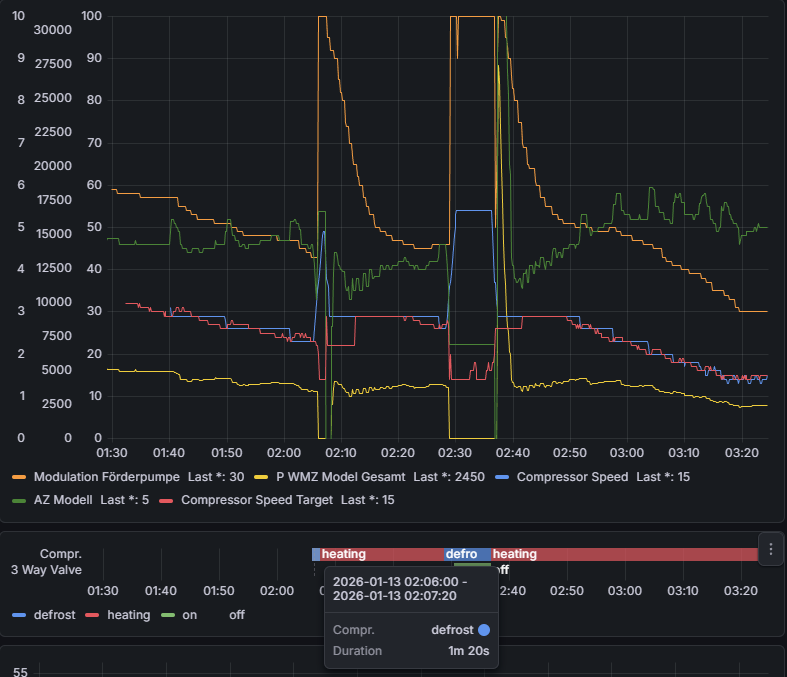
Task: Click the first heating segment bar
Action: point(382,554)
